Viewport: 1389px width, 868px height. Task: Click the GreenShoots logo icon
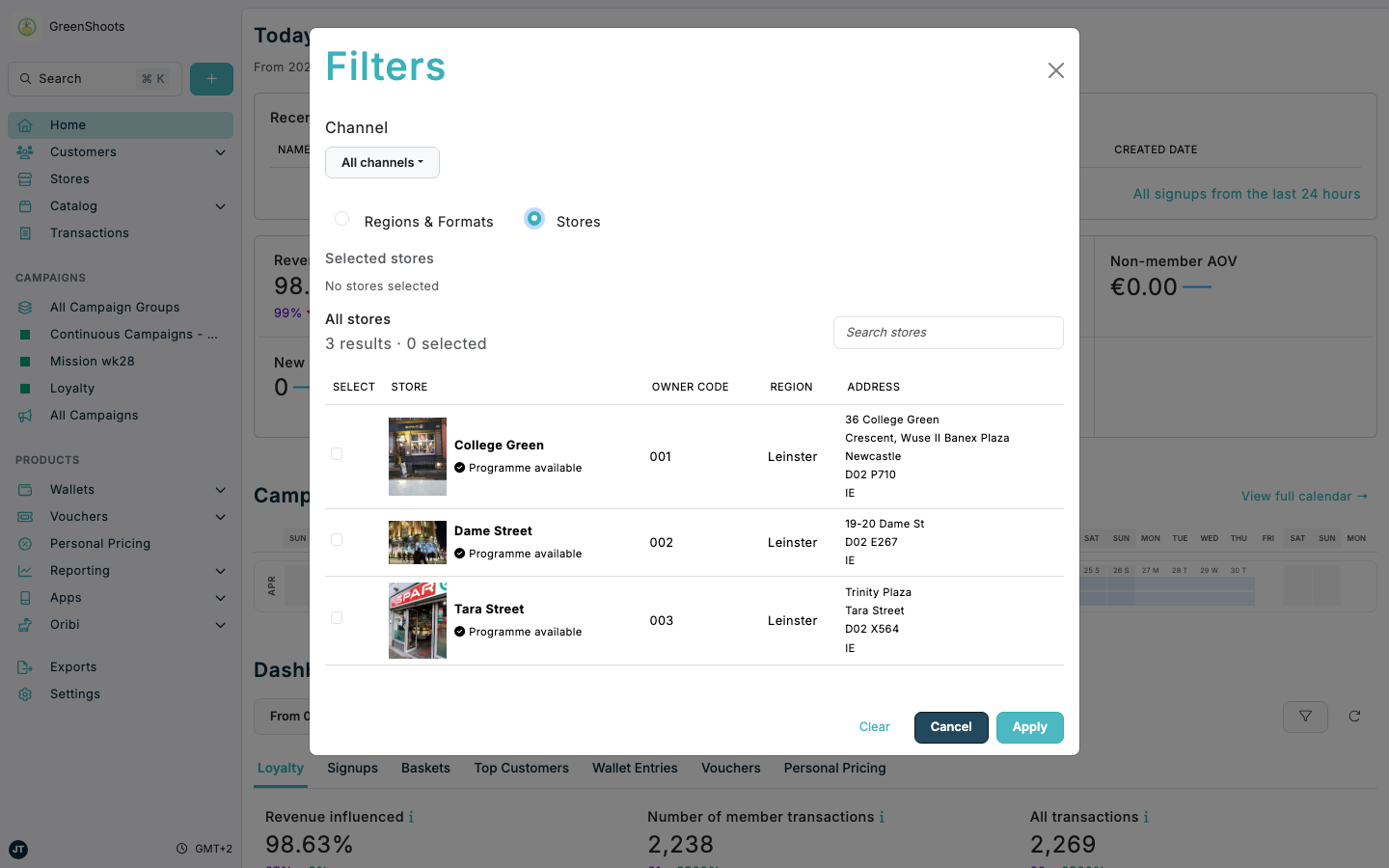[x=25, y=26]
